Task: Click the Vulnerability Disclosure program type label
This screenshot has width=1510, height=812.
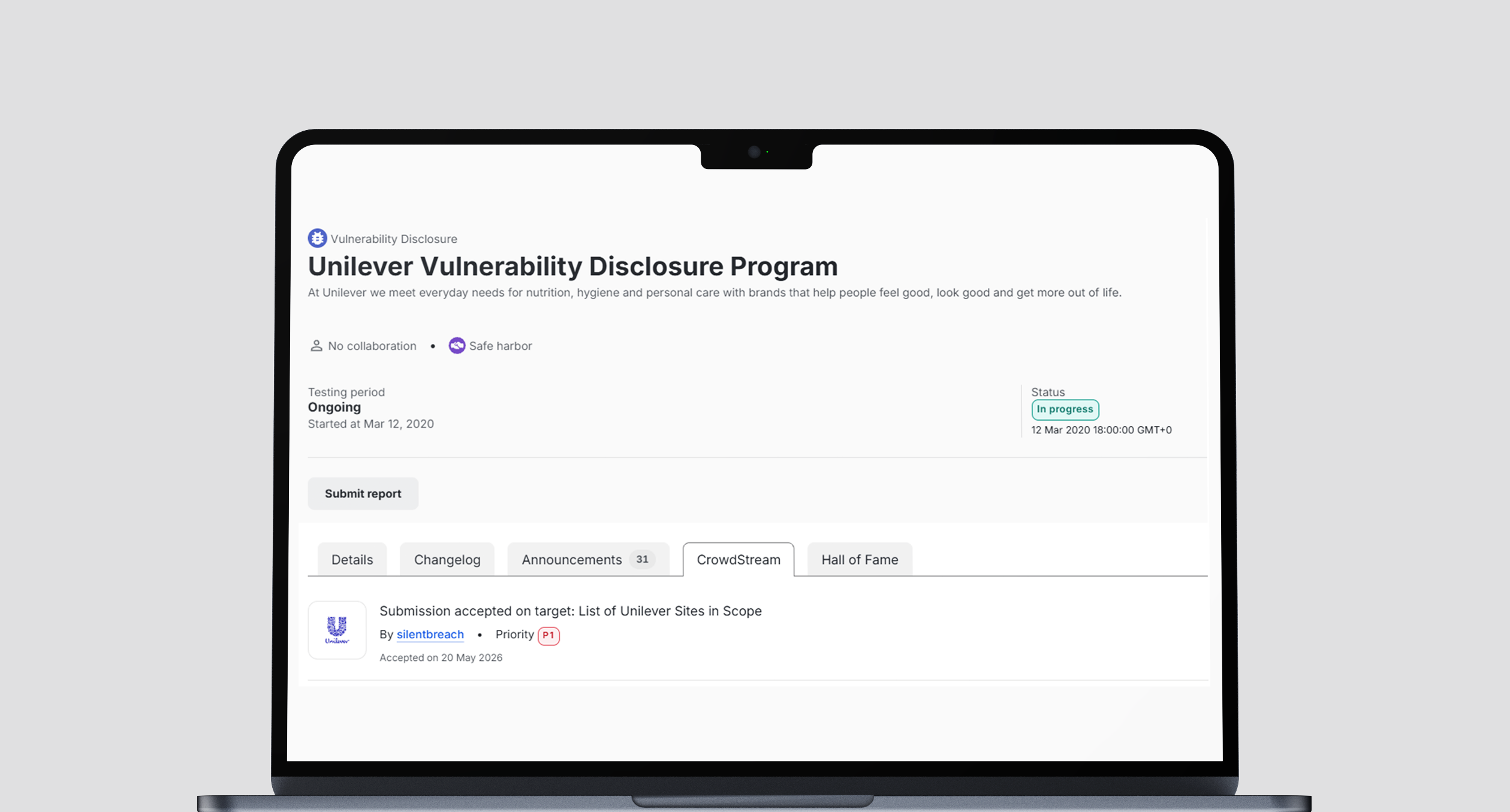Action: pos(394,239)
